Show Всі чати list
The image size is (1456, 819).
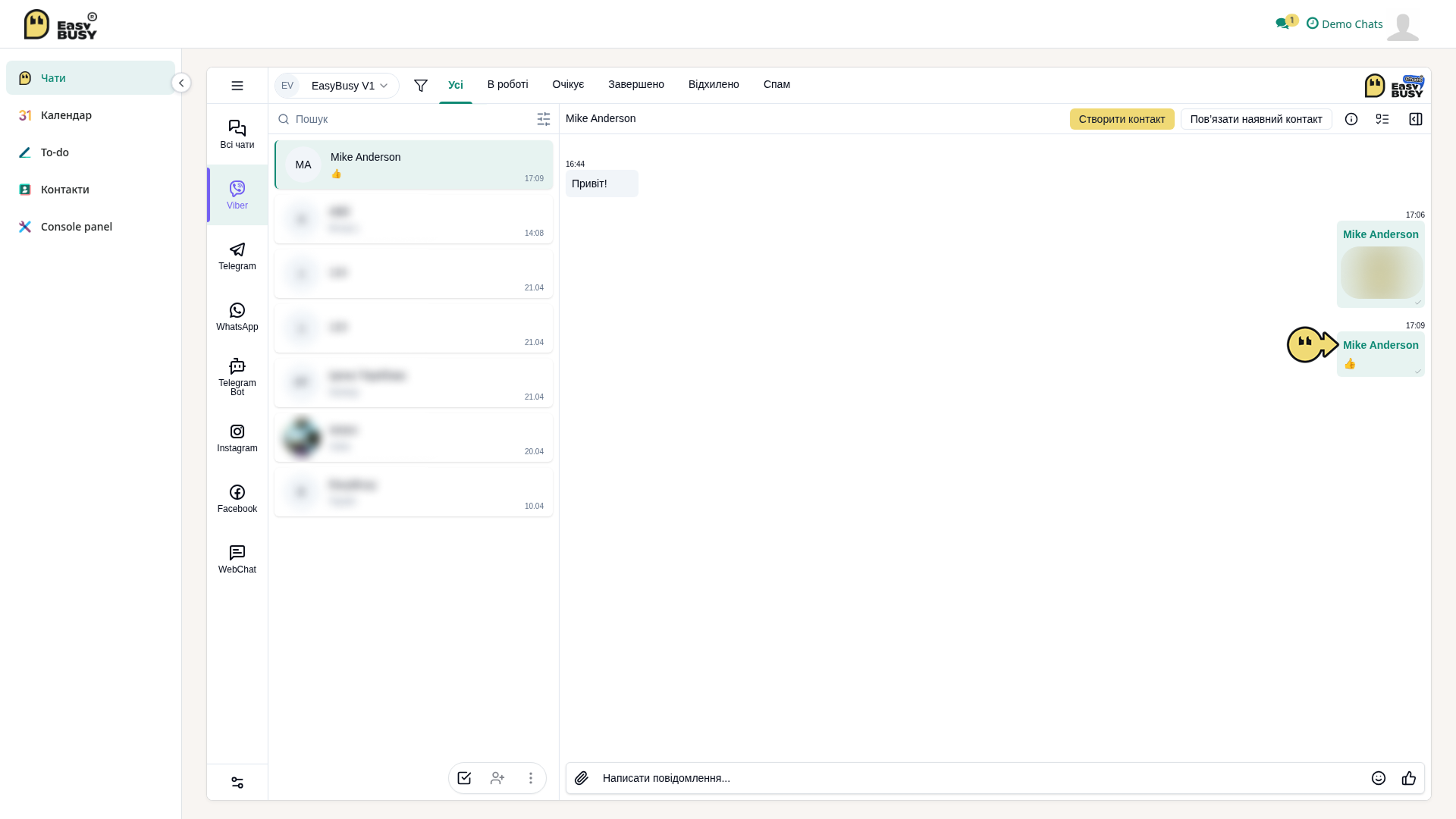[237, 134]
